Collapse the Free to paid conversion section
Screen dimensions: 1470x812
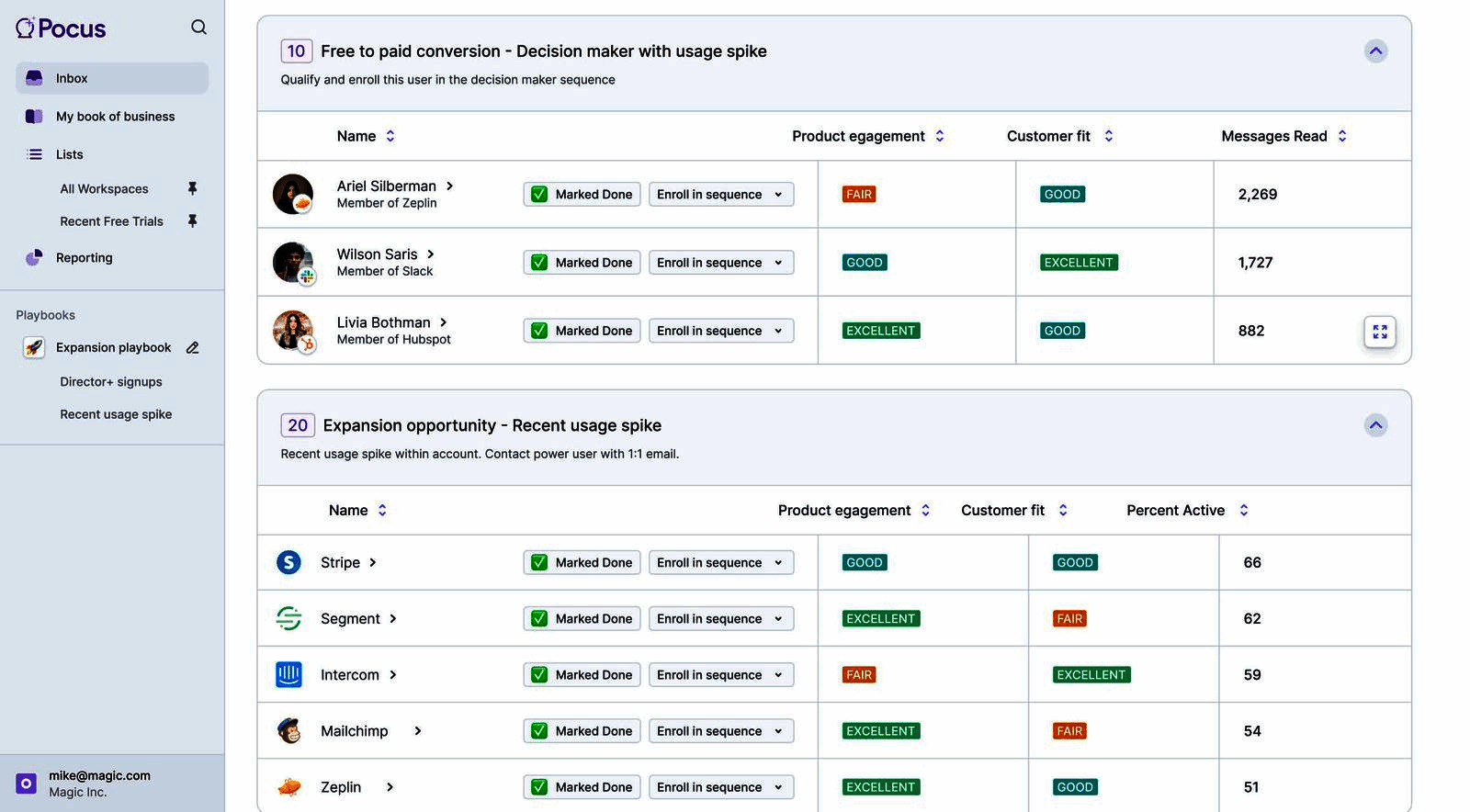[1375, 51]
